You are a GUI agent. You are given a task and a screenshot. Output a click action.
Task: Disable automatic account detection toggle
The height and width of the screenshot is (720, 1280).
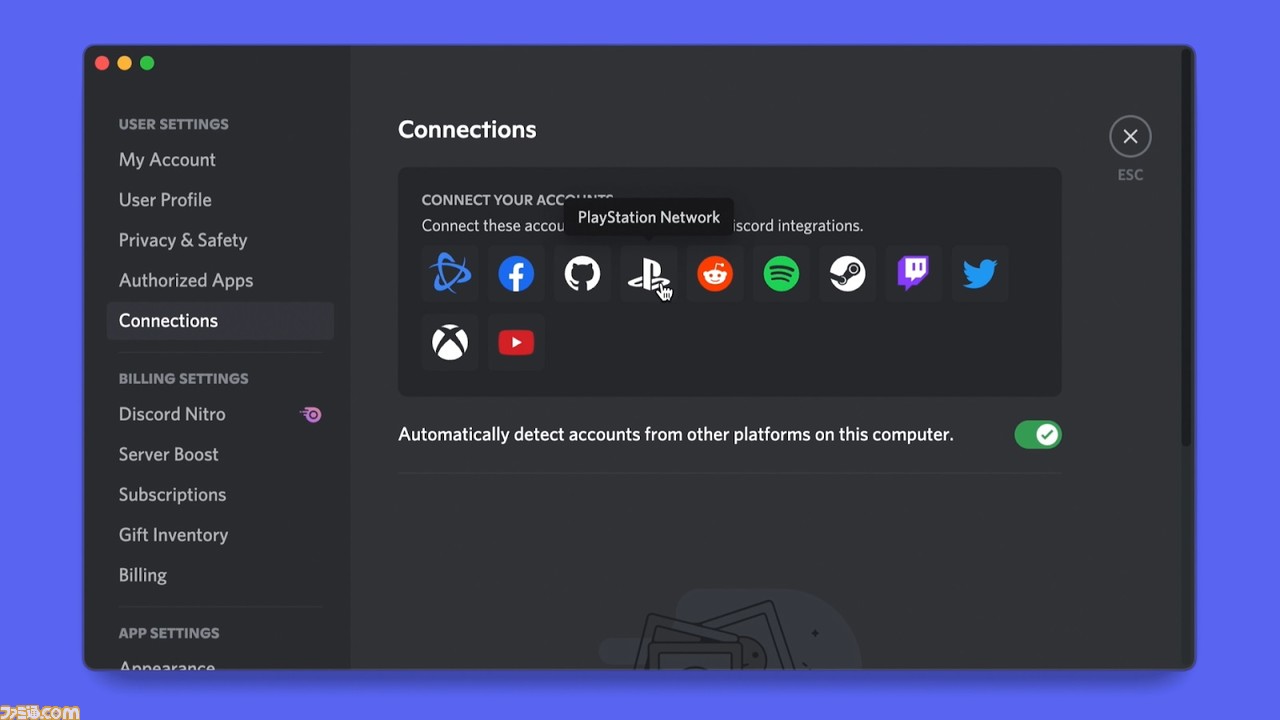[1038, 434]
